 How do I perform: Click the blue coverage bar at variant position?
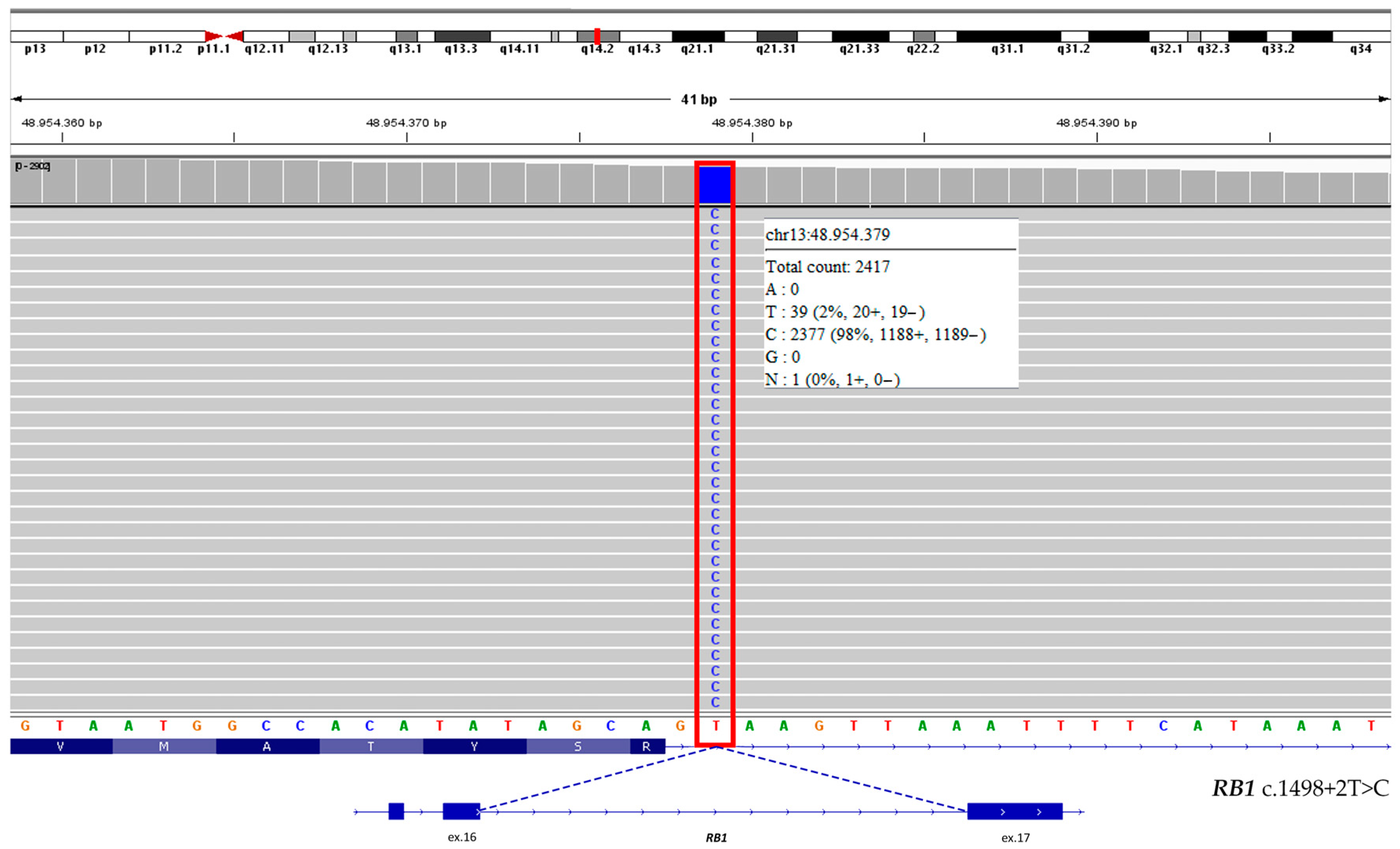(x=715, y=184)
